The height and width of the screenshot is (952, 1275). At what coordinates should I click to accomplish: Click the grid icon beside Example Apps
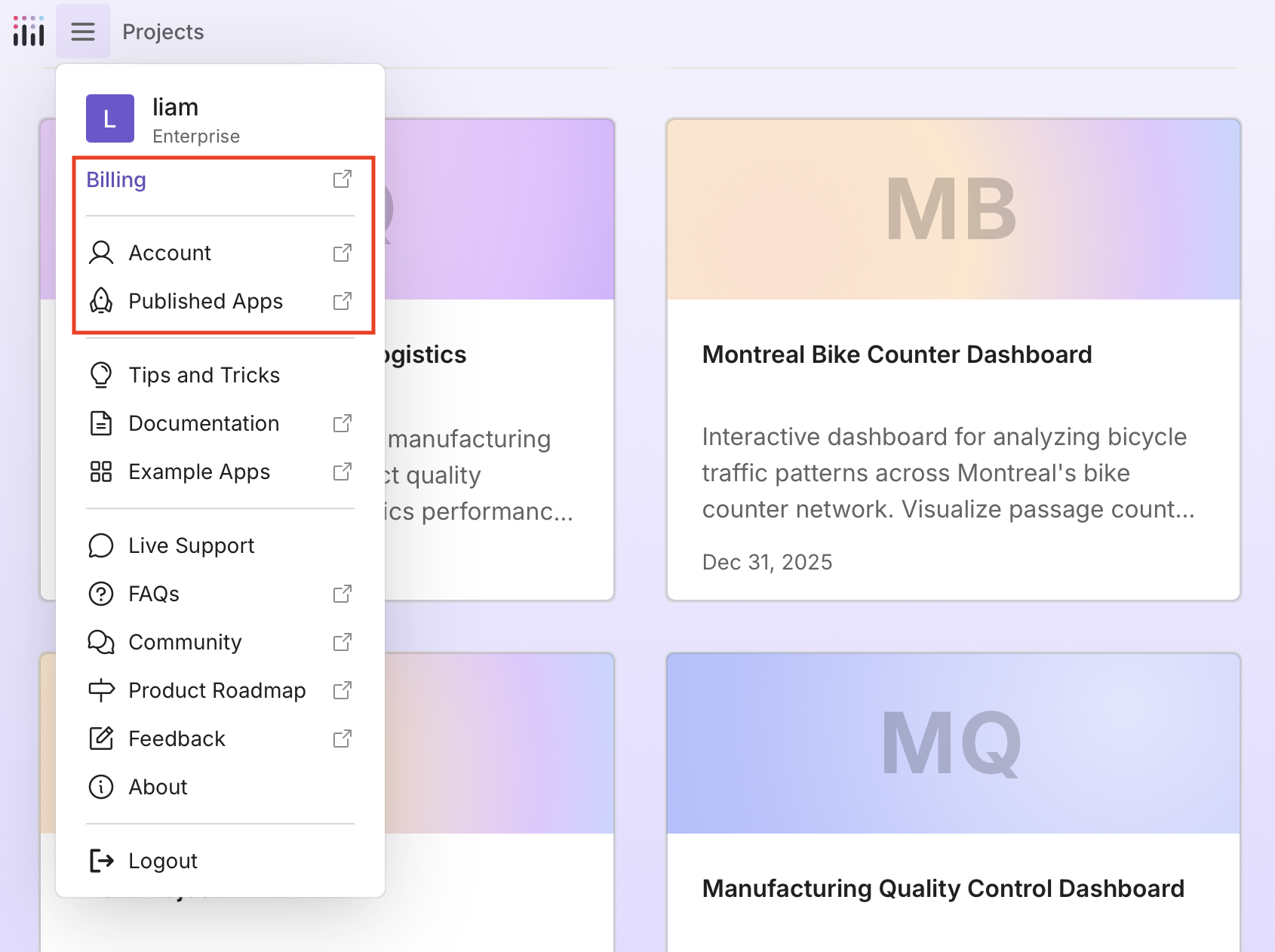(100, 471)
